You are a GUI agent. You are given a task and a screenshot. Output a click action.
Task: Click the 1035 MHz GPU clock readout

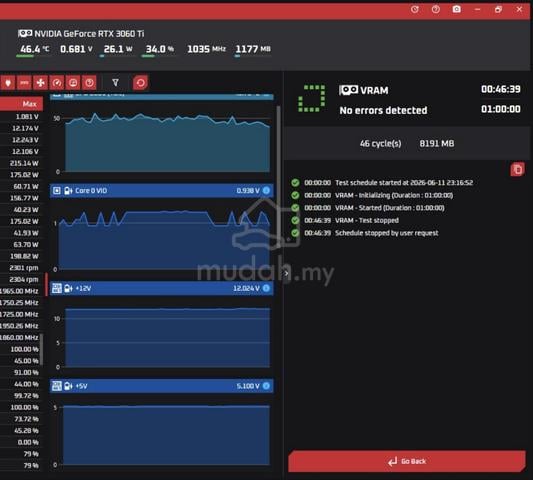(x=206, y=49)
